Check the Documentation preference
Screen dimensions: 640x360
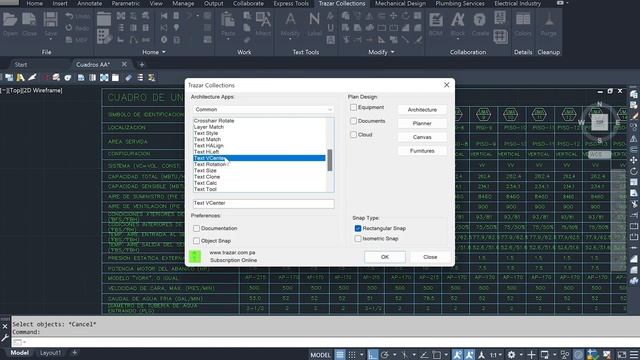(196, 228)
